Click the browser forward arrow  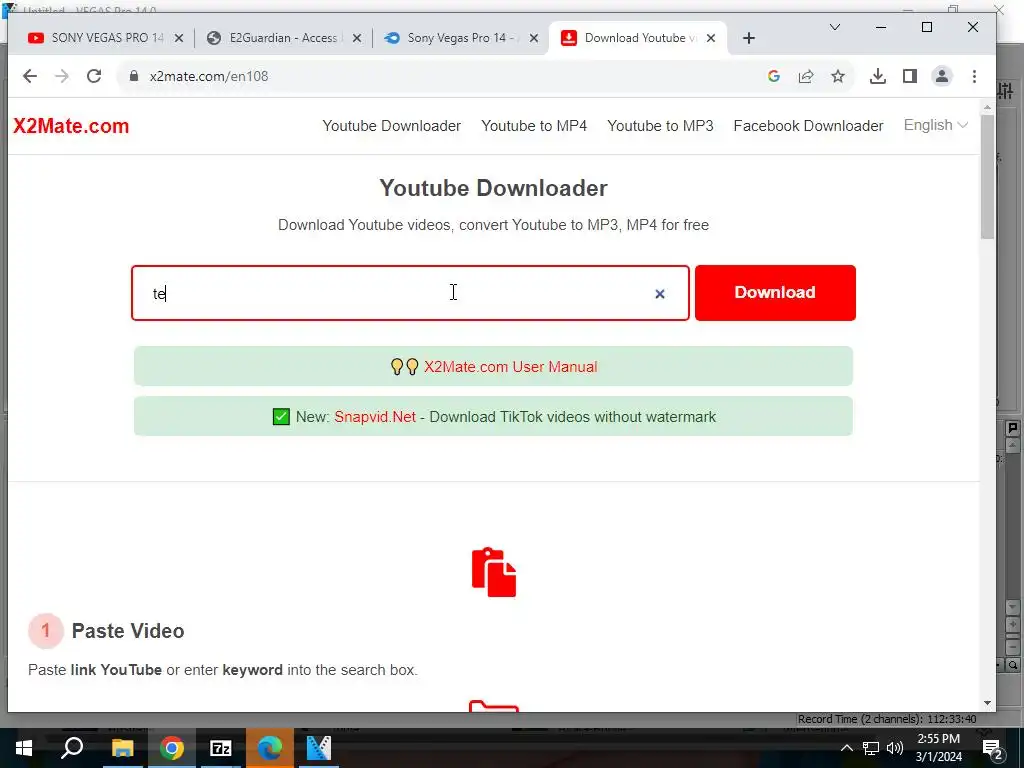tap(62, 76)
